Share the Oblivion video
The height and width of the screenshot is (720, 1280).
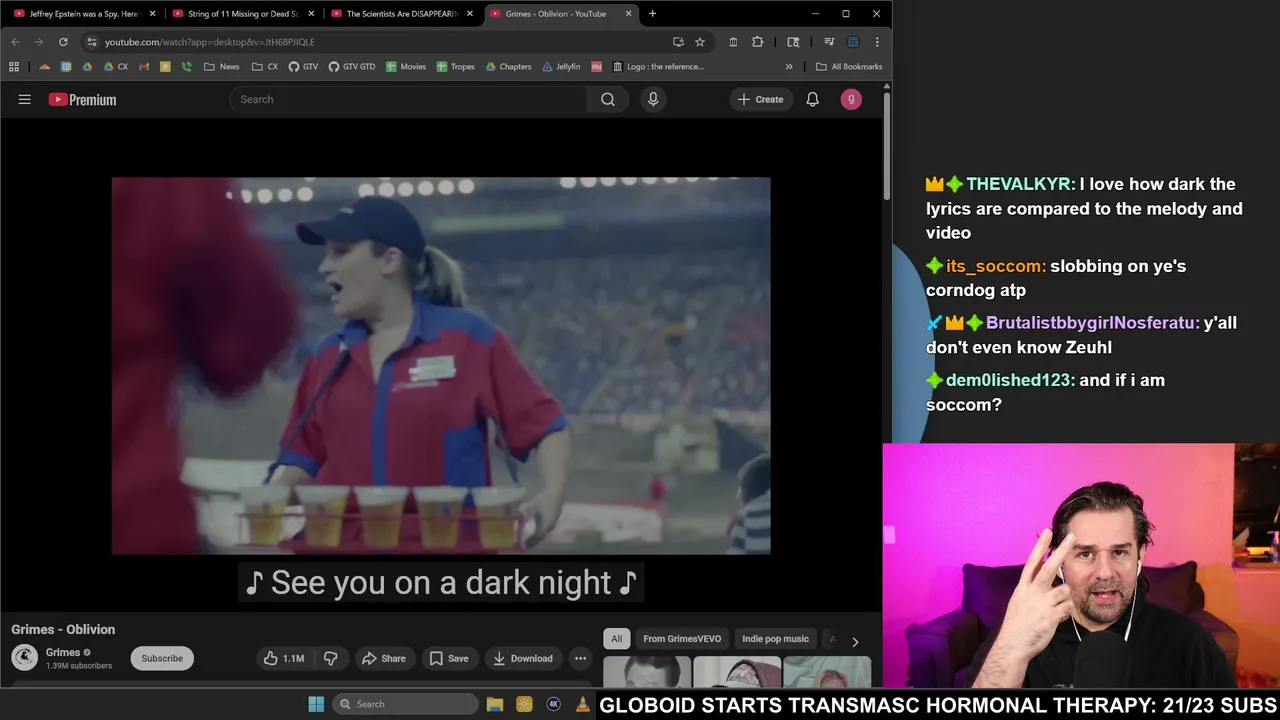pyautogui.click(x=384, y=658)
